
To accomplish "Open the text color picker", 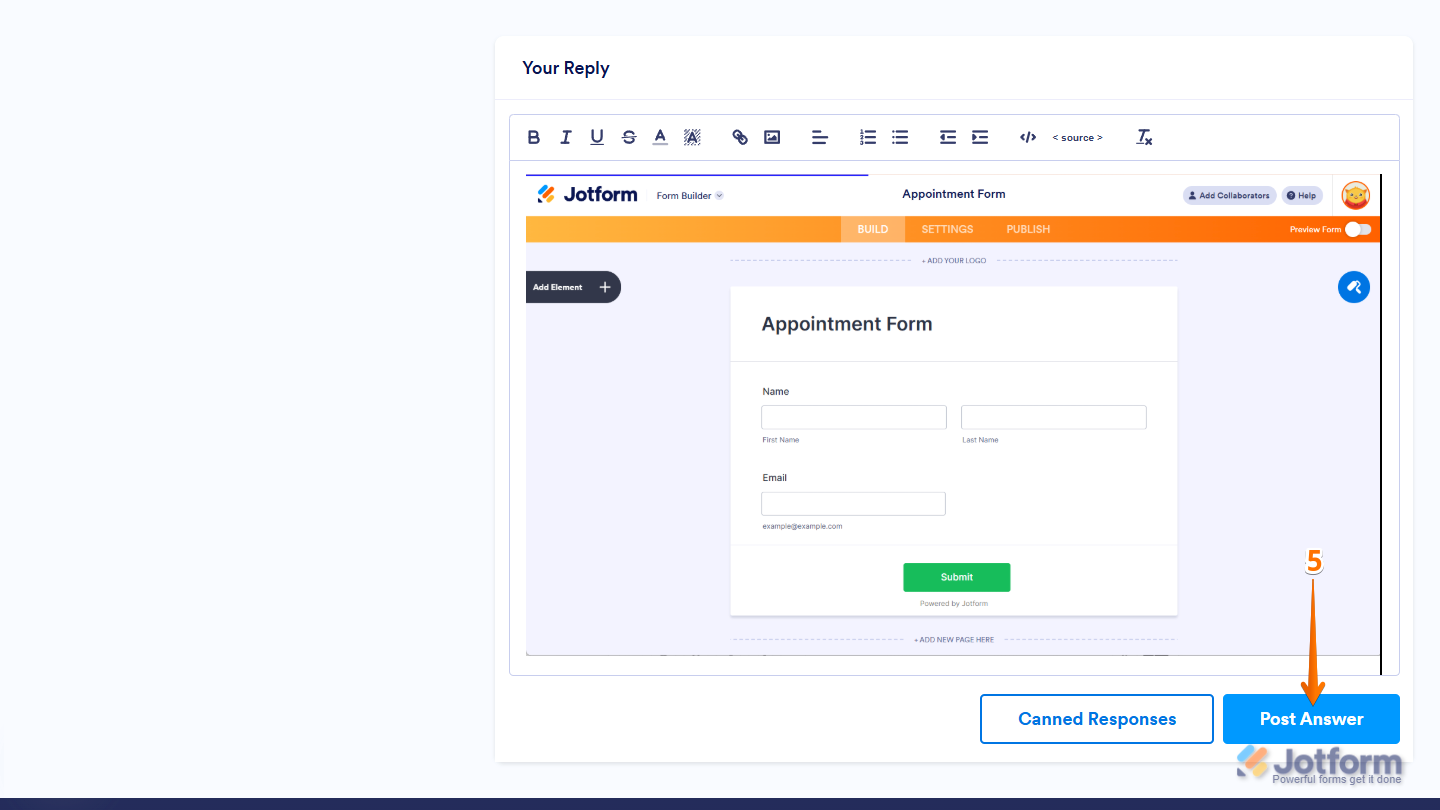I will pos(660,137).
